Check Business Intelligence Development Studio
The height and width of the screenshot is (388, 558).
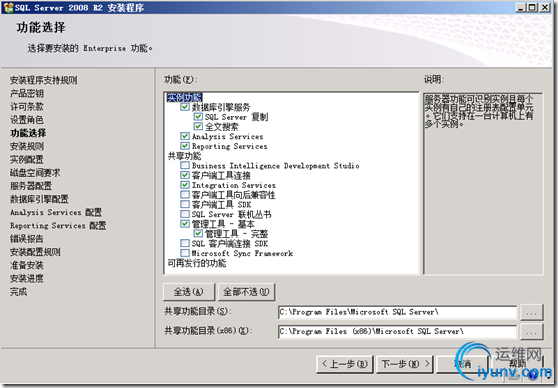[185, 165]
